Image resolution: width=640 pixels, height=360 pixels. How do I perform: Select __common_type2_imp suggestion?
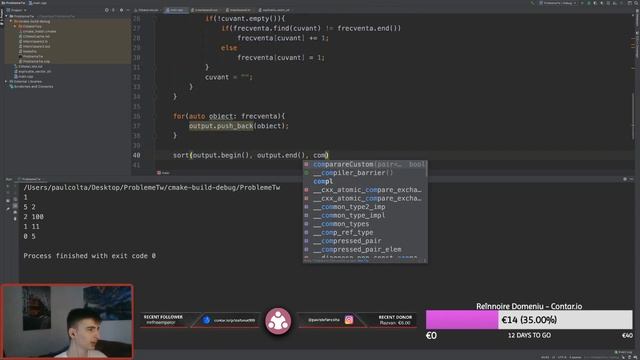coord(365,207)
